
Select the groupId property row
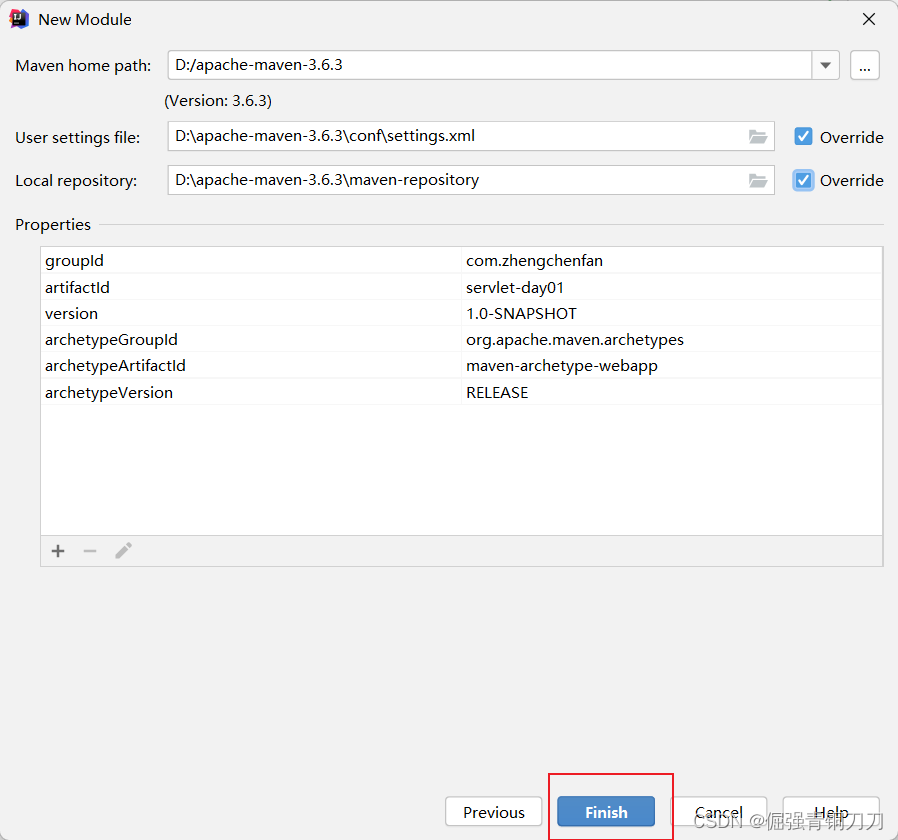(300, 261)
